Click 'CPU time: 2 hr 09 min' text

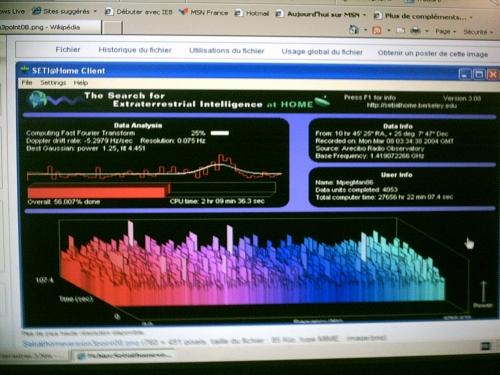click(x=217, y=201)
